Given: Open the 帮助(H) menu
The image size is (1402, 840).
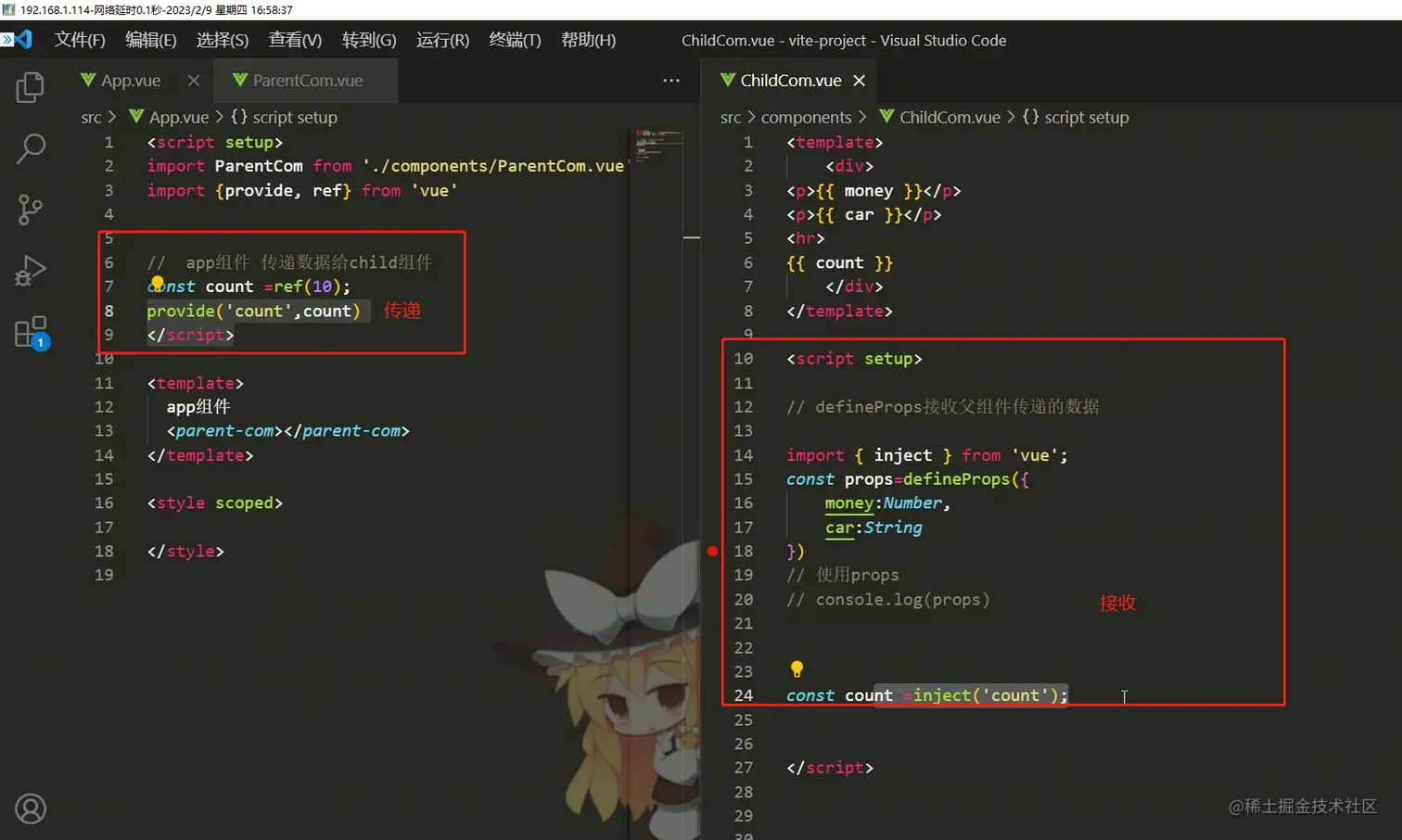Looking at the screenshot, I should 589,40.
